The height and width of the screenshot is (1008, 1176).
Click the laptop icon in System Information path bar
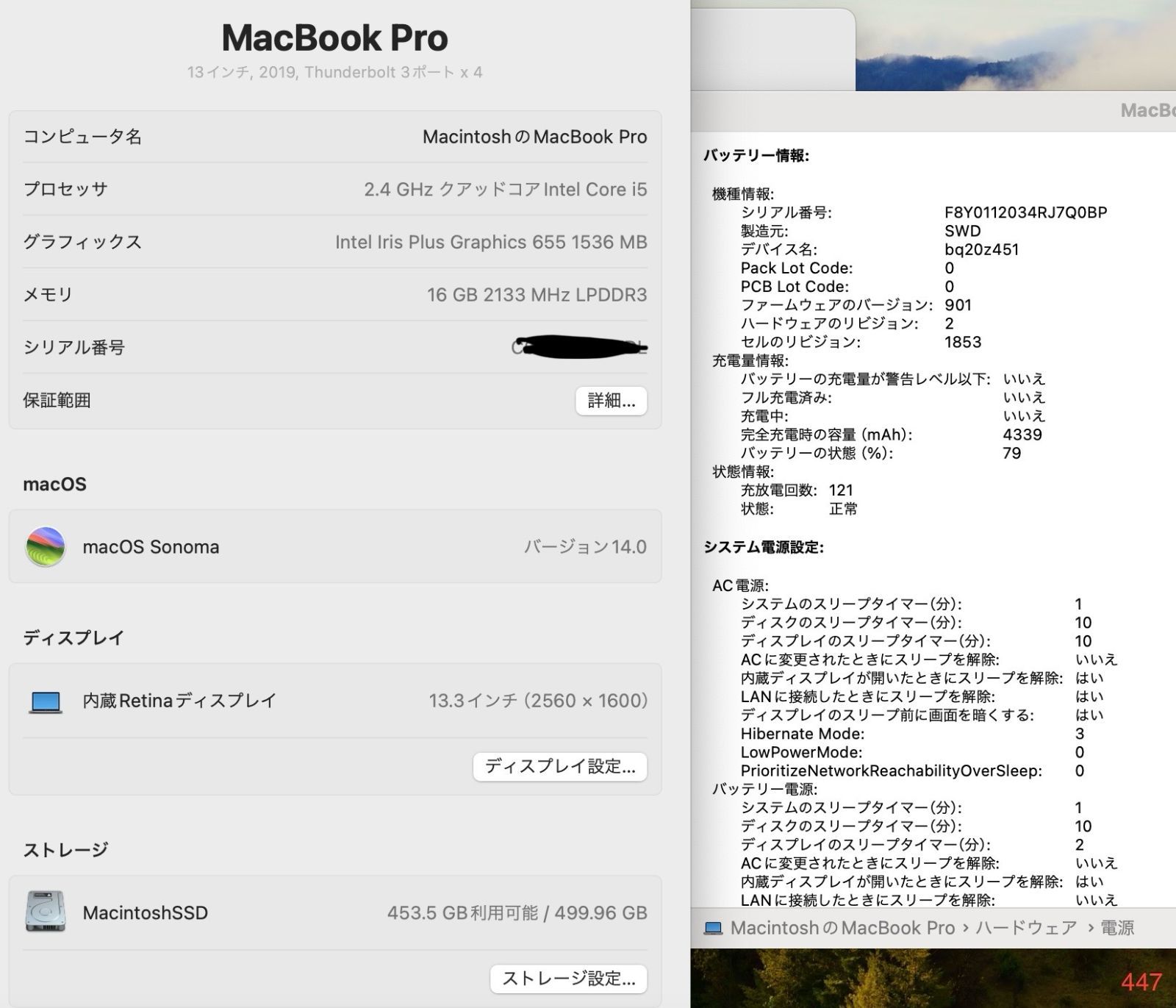click(x=713, y=928)
